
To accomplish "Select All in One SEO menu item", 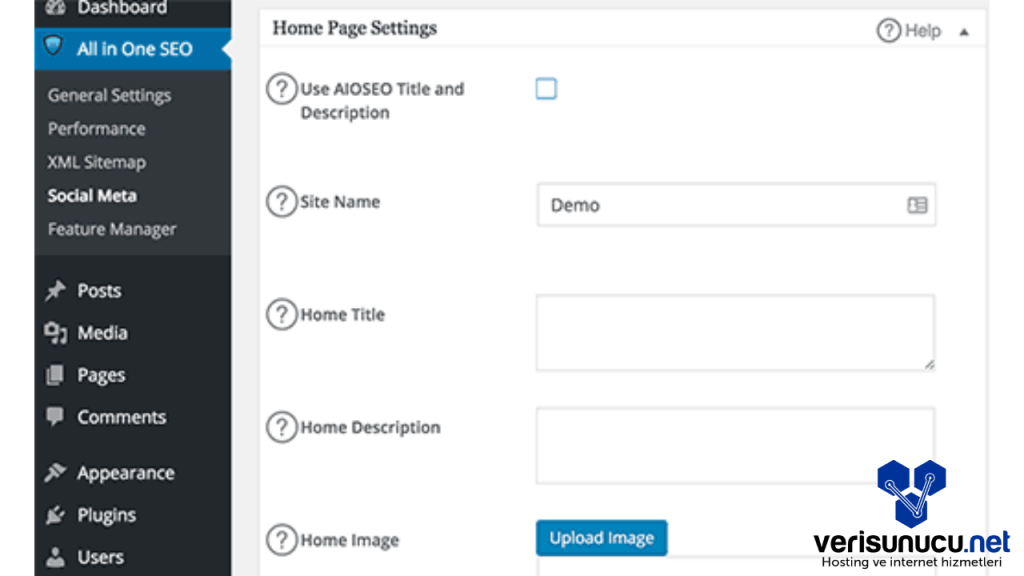I will (x=133, y=48).
